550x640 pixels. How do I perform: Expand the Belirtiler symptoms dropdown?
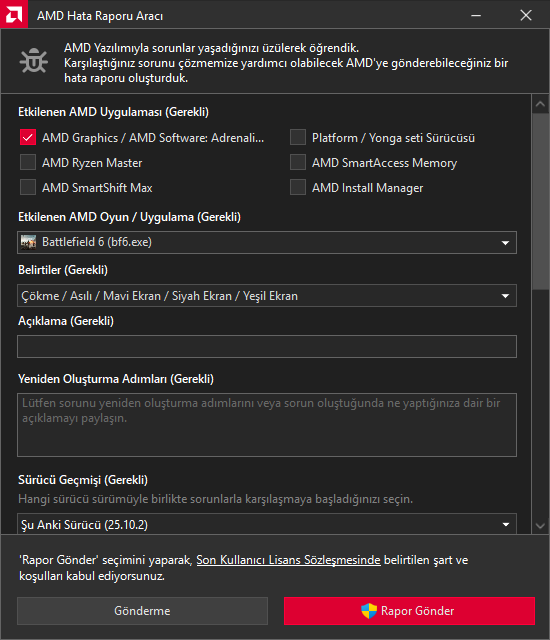(x=267, y=296)
